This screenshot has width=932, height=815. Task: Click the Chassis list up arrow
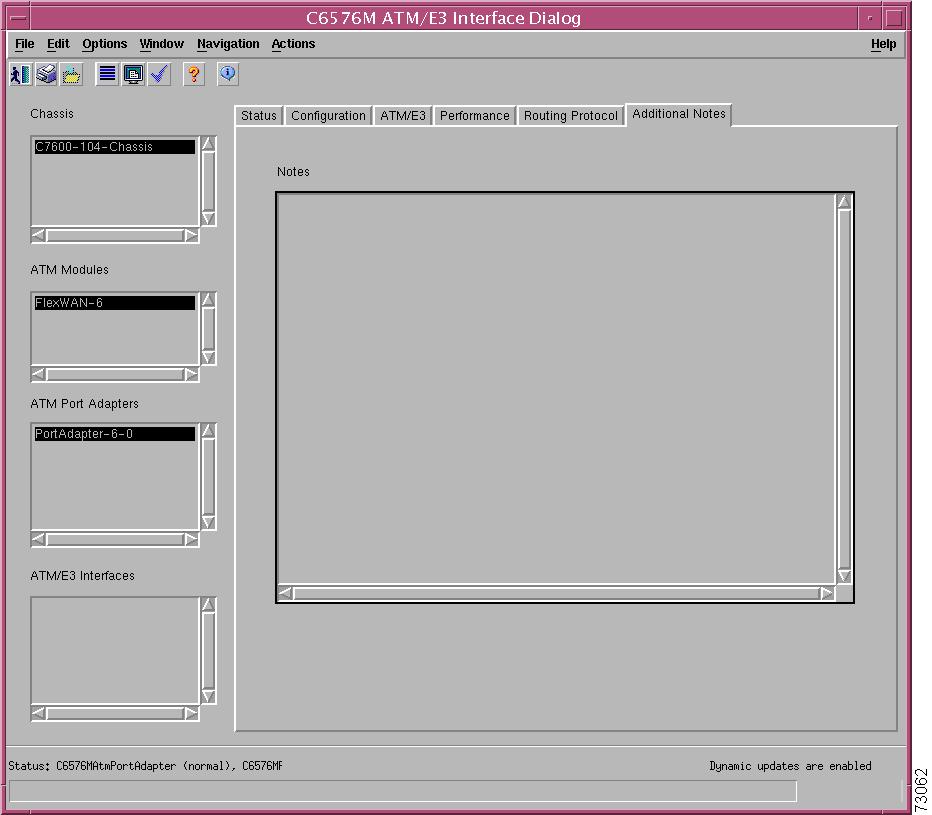pos(208,144)
